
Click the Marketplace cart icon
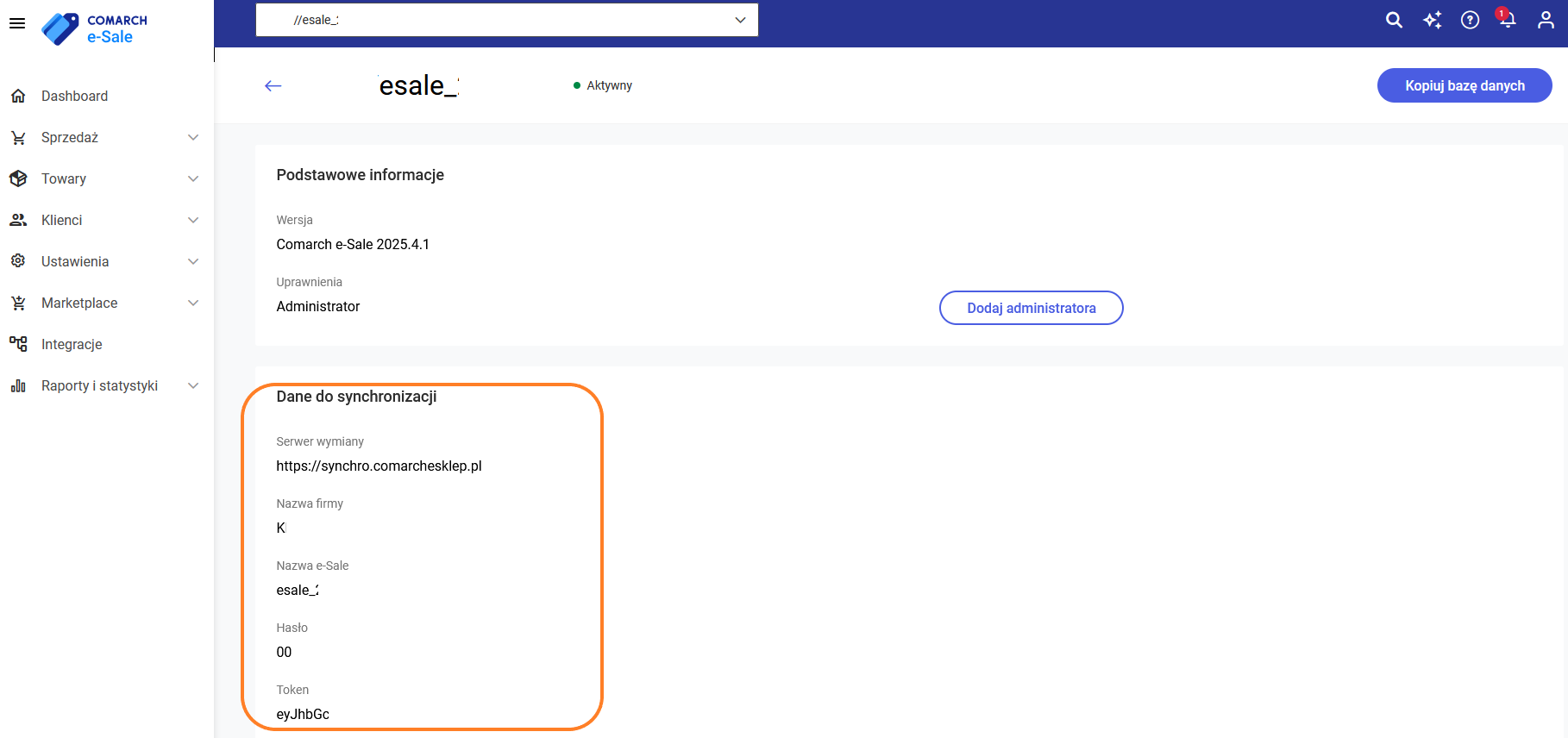(x=18, y=303)
